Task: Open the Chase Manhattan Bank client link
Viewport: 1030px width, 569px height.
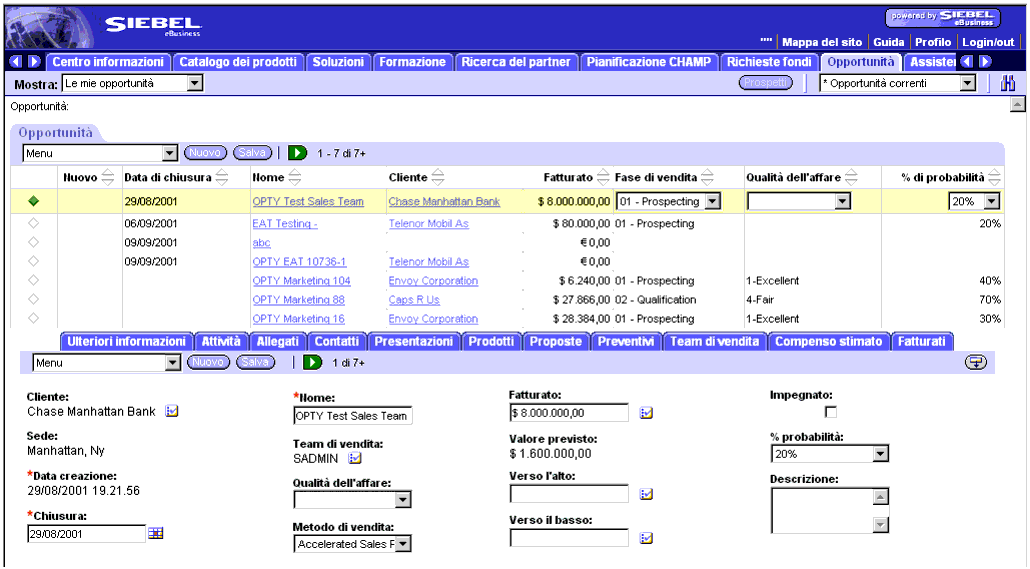Action: 444,202
